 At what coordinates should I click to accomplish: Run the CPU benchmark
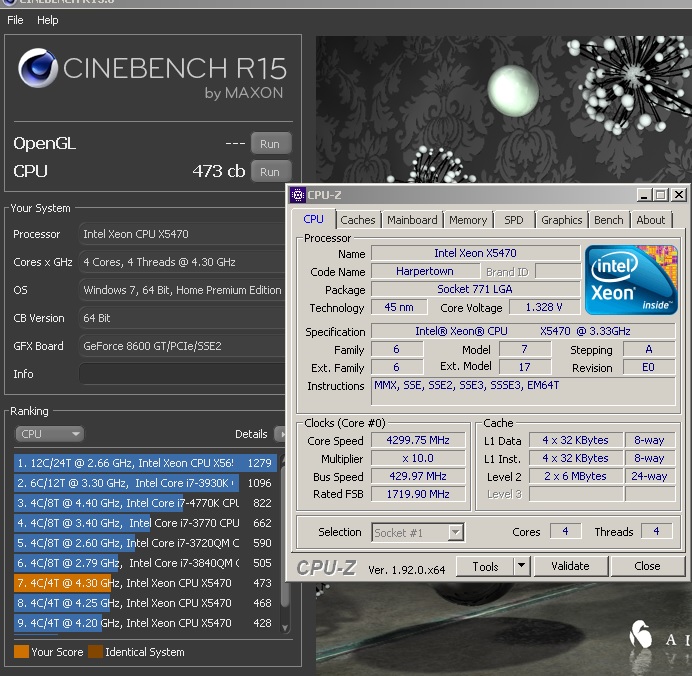271,172
